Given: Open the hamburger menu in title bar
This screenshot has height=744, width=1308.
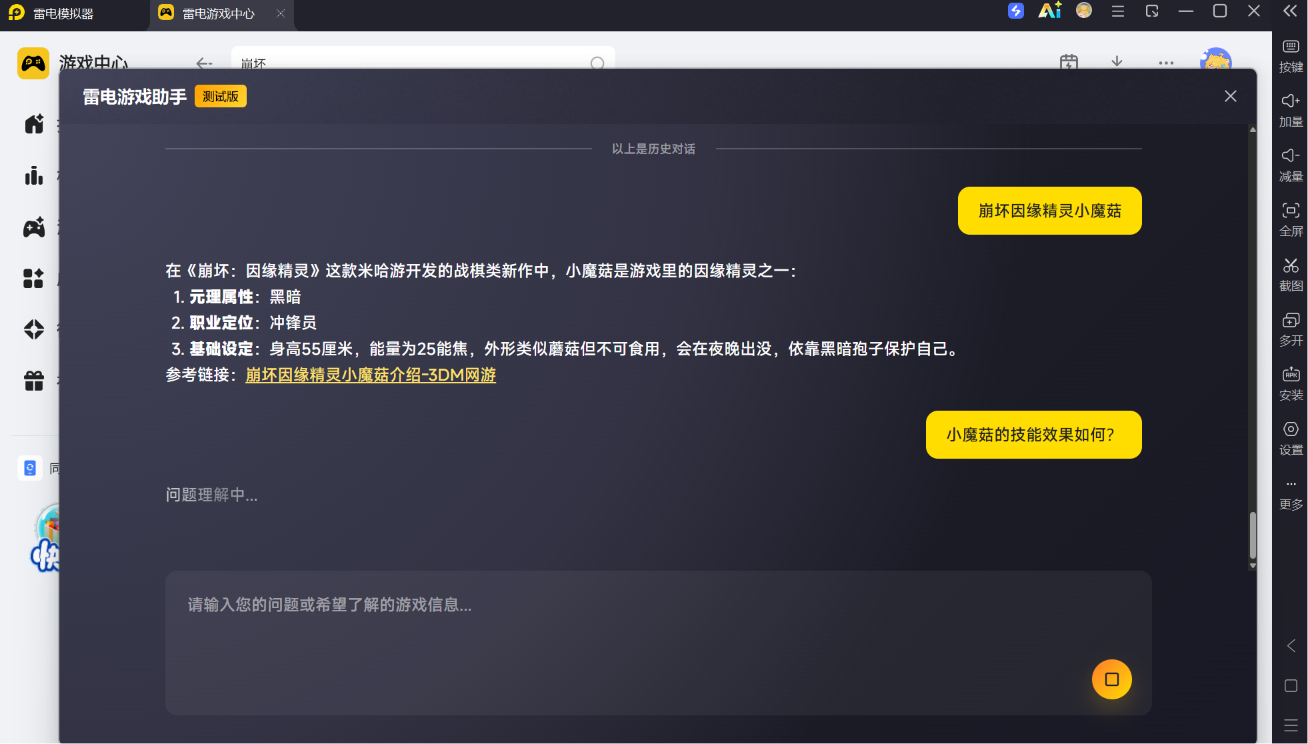Looking at the screenshot, I should click(1118, 11).
